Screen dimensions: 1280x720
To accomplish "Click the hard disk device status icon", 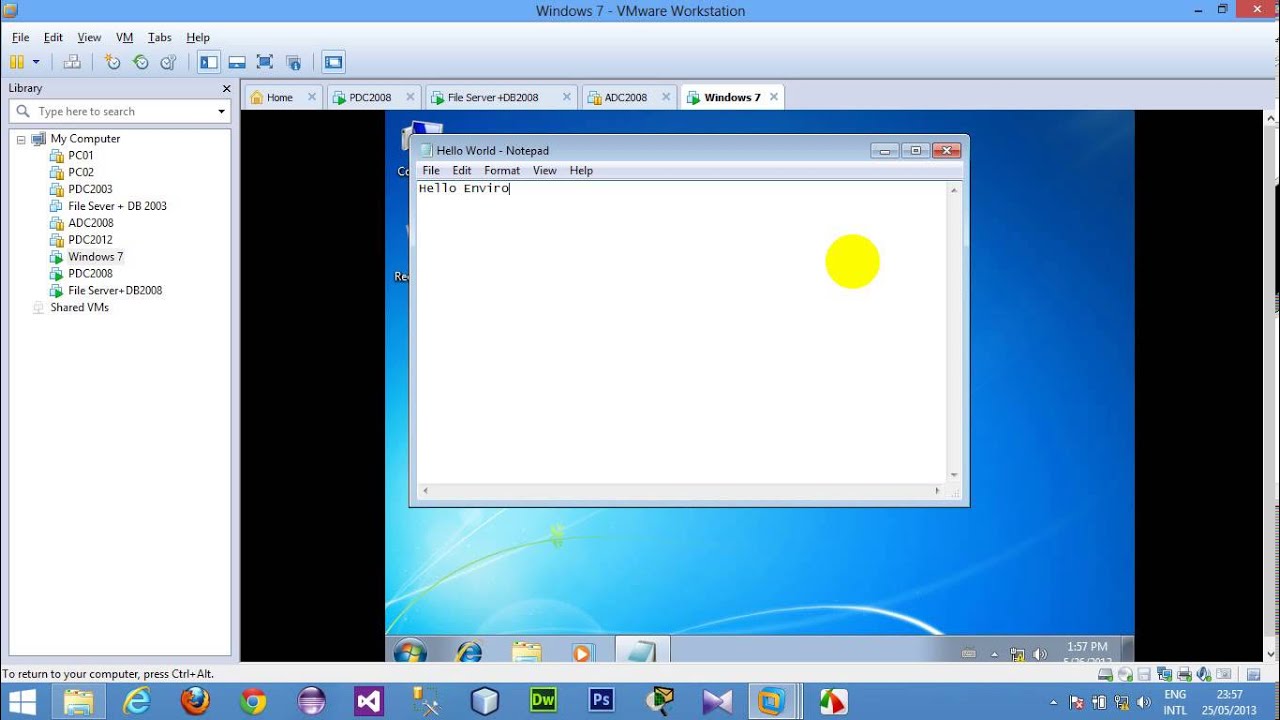I will [1105, 674].
